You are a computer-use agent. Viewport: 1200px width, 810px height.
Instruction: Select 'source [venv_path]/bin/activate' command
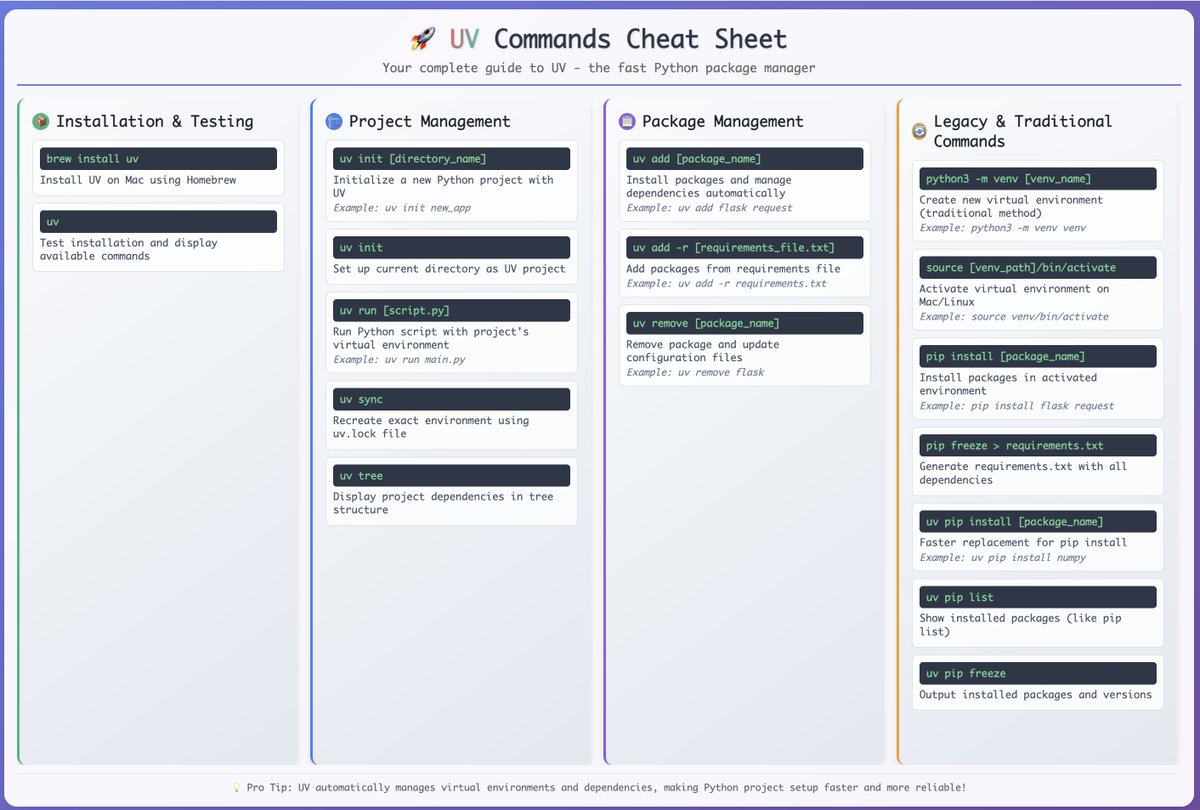1038,267
